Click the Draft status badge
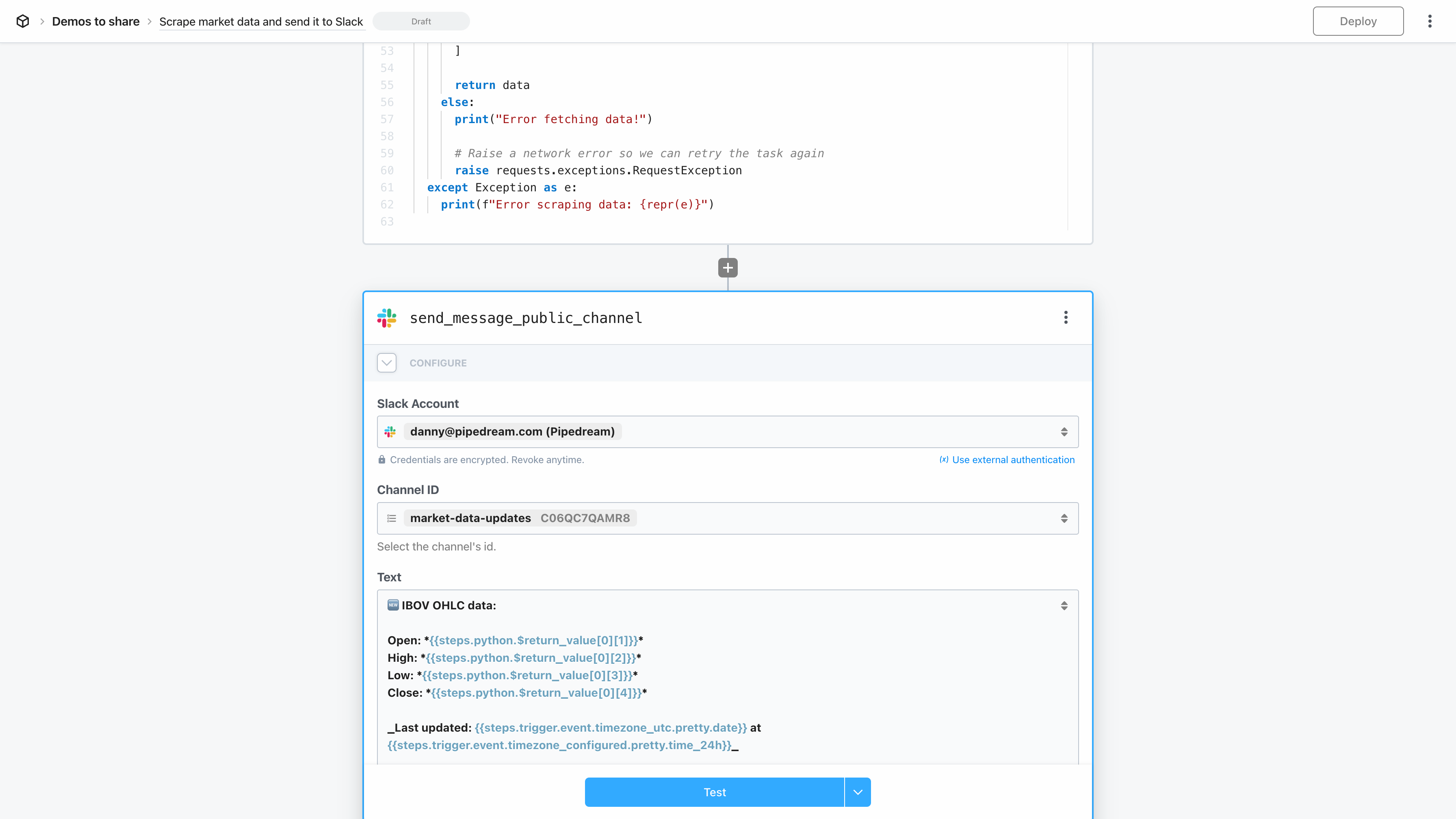Viewport: 1456px width, 819px height. click(420, 22)
